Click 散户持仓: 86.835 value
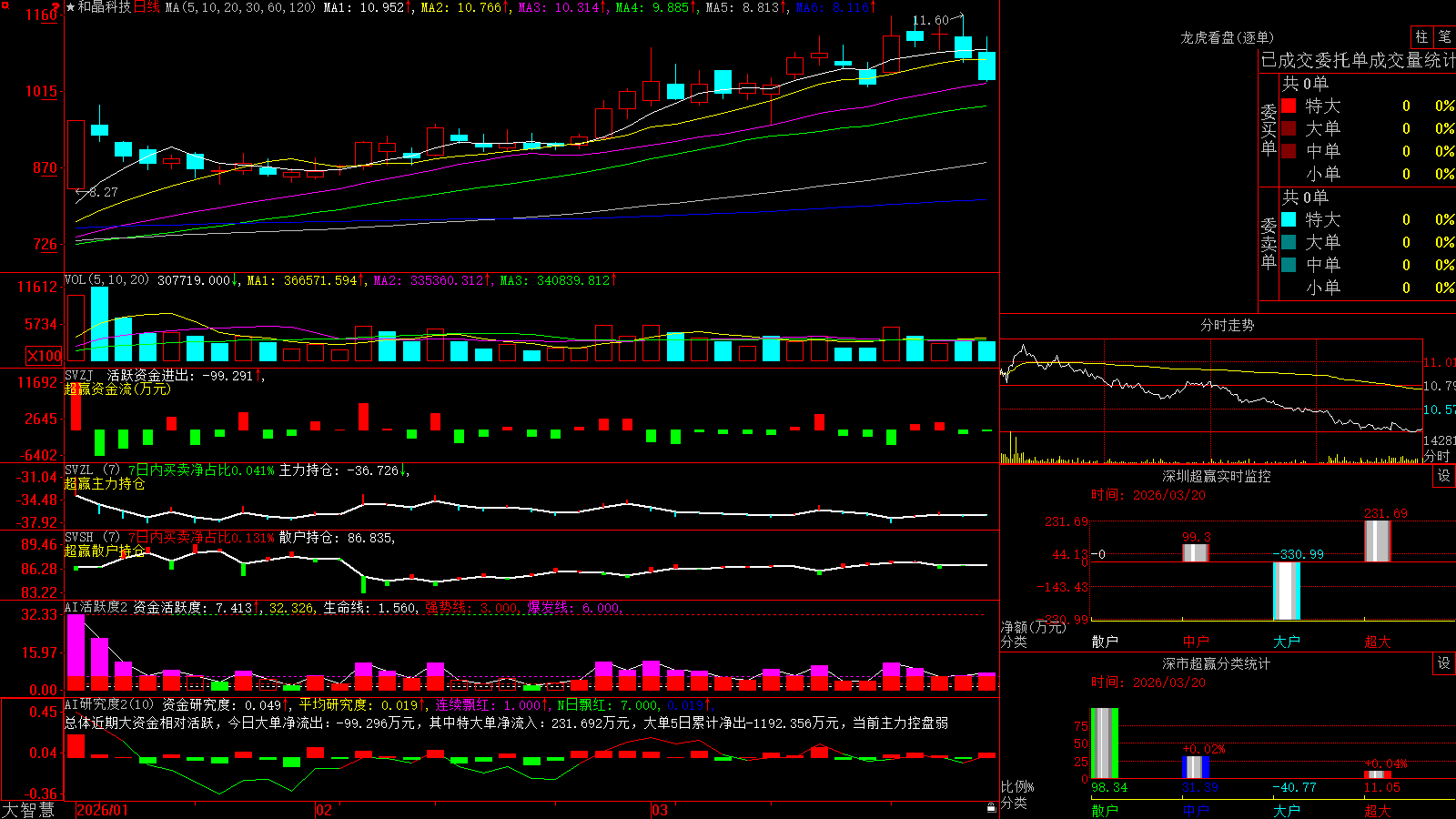The image size is (1456, 819). [x=336, y=538]
